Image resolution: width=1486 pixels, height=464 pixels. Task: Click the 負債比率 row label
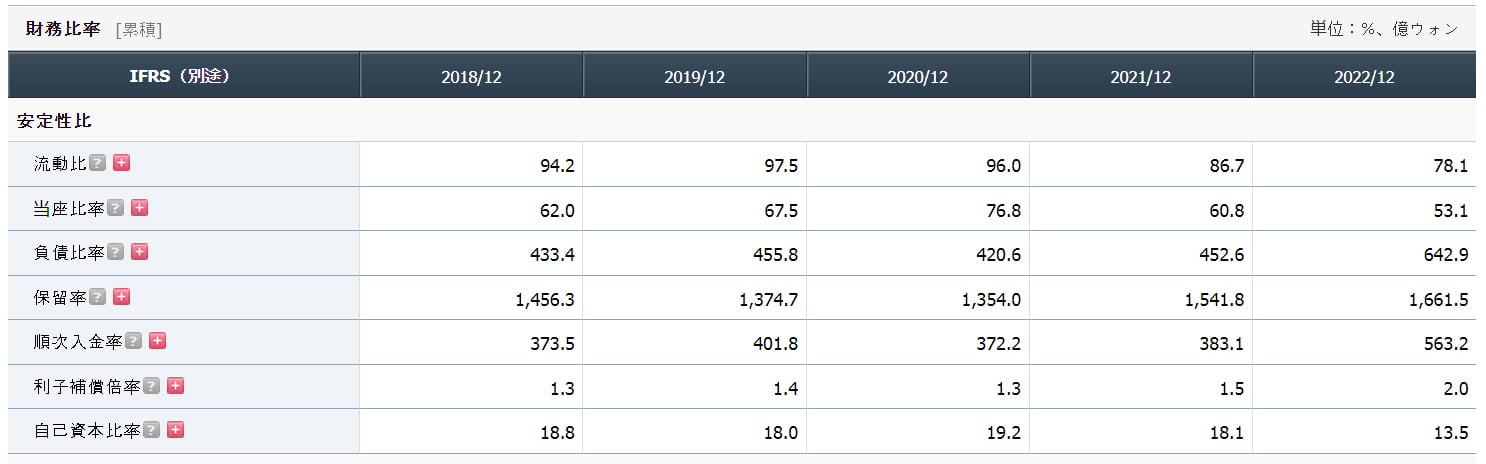point(69,253)
